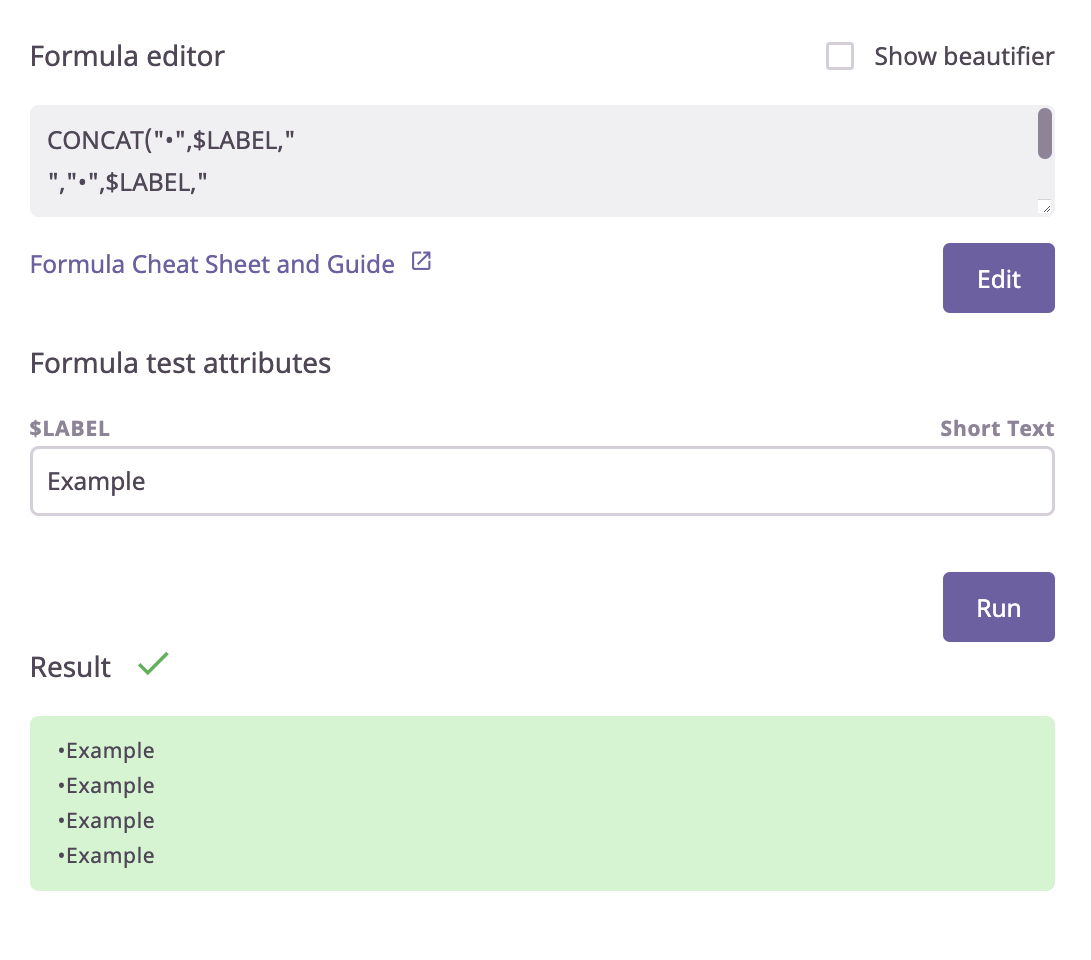Click the "Formula test attributes" heading
The height and width of the screenshot is (960, 1091).
point(180,362)
